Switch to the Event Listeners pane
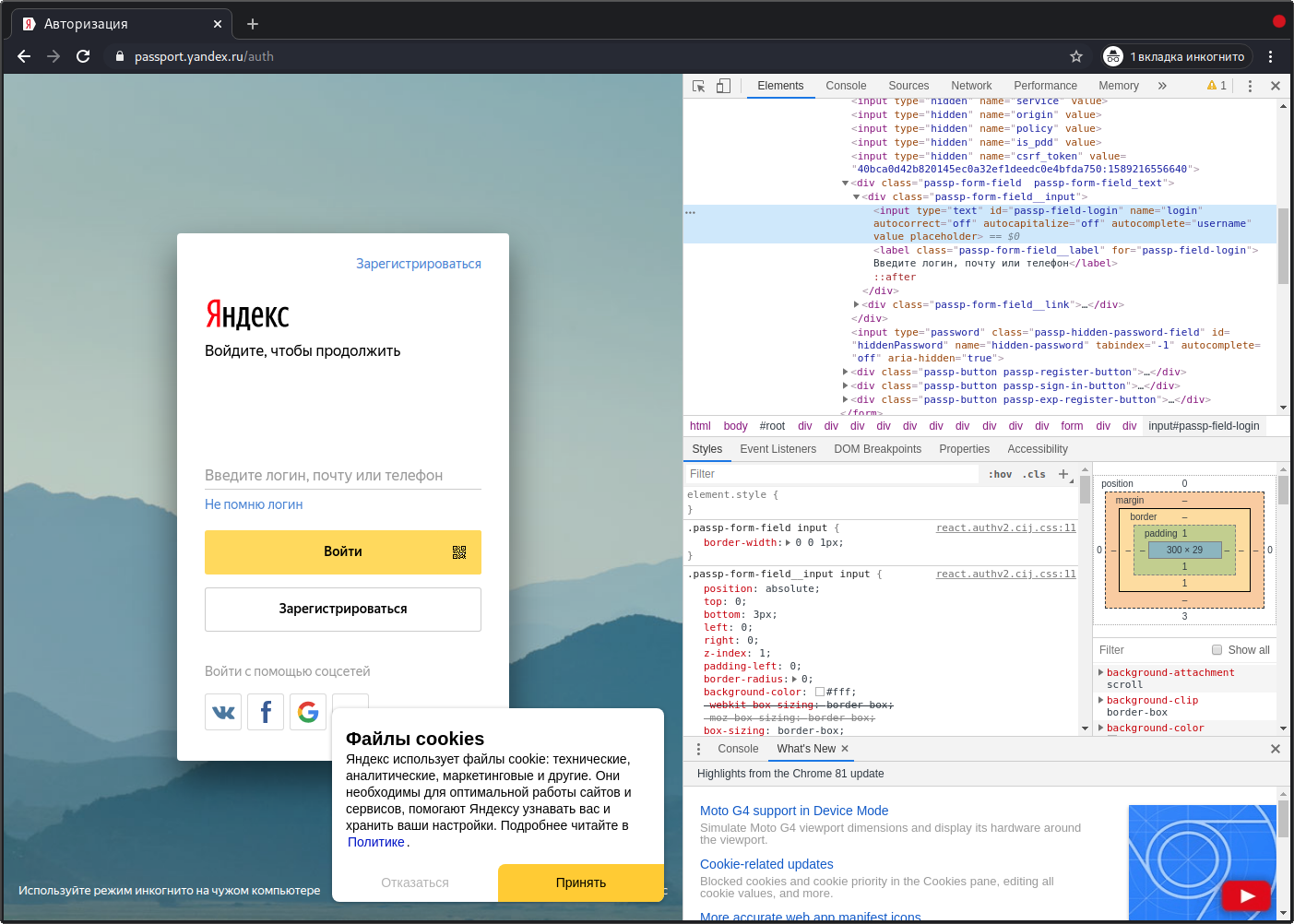1294x924 pixels. coord(778,449)
